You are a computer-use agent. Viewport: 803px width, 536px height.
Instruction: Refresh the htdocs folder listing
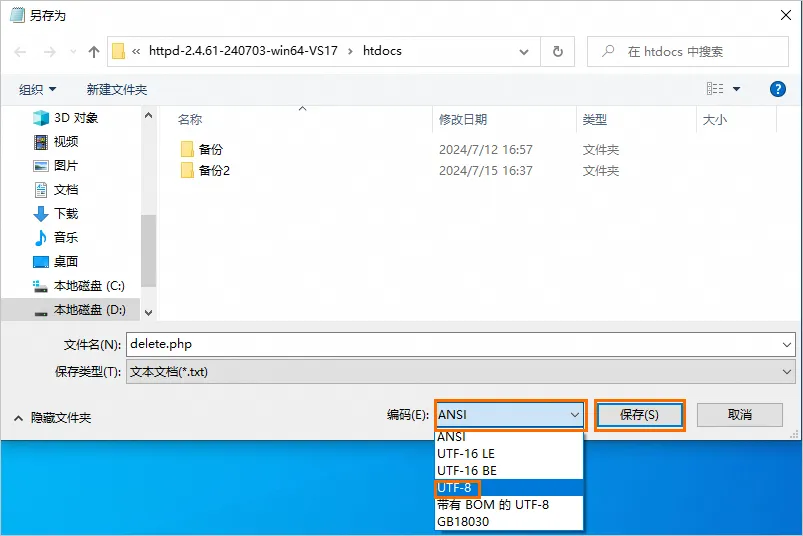[558, 51]
